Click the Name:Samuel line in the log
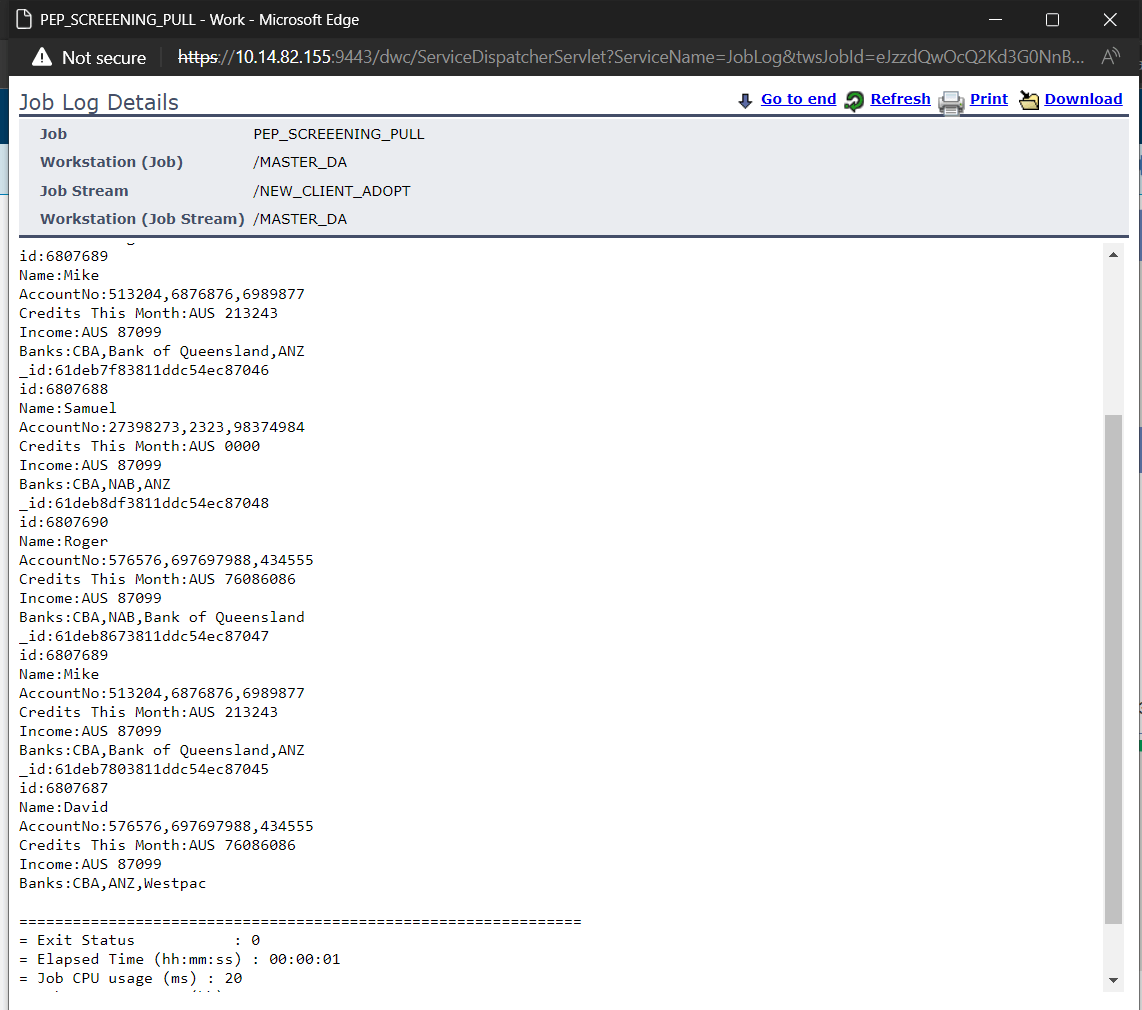The width and height of the screenshot is (1142, 1010). 68,408
